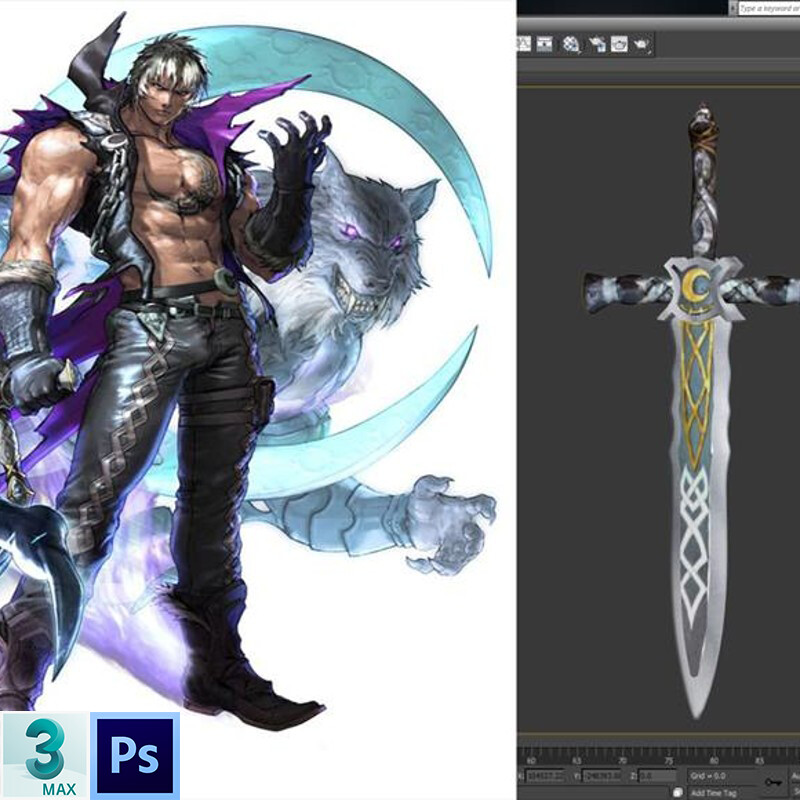Screen dimensions: 800x800
Task: Click the key icon for Set Key mode
Action: point(773,781)
